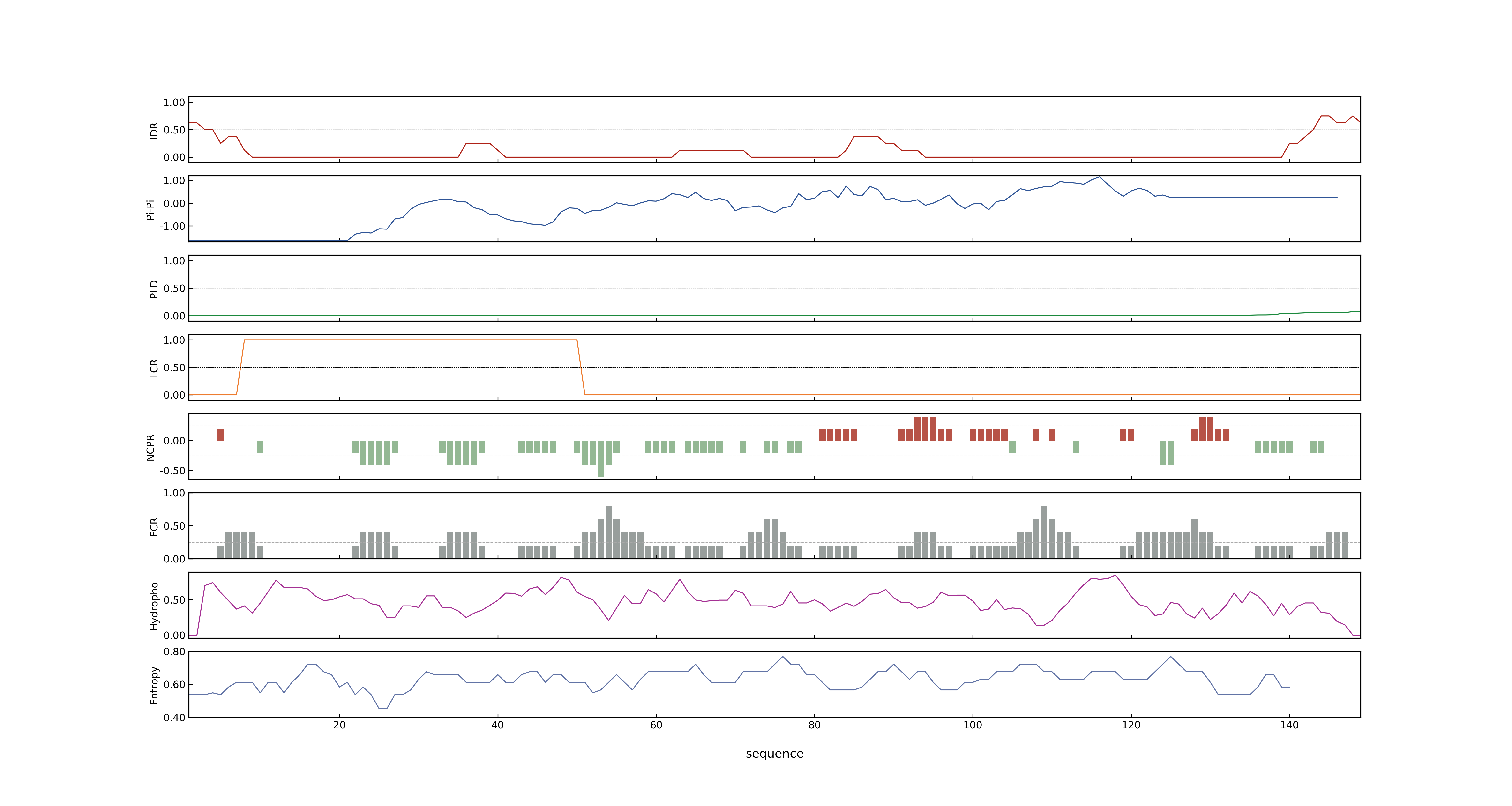
Task: Click x-axis tick label 140
Action: coord(1289,725)
